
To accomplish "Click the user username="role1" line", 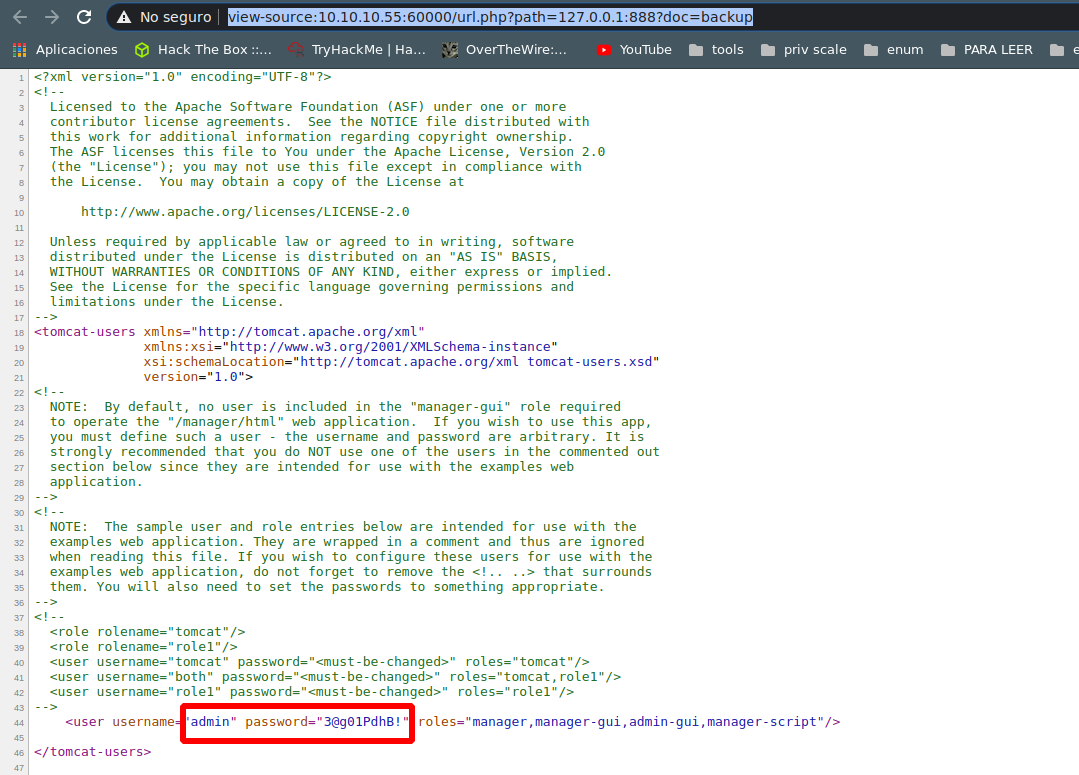I will (312, 692).
